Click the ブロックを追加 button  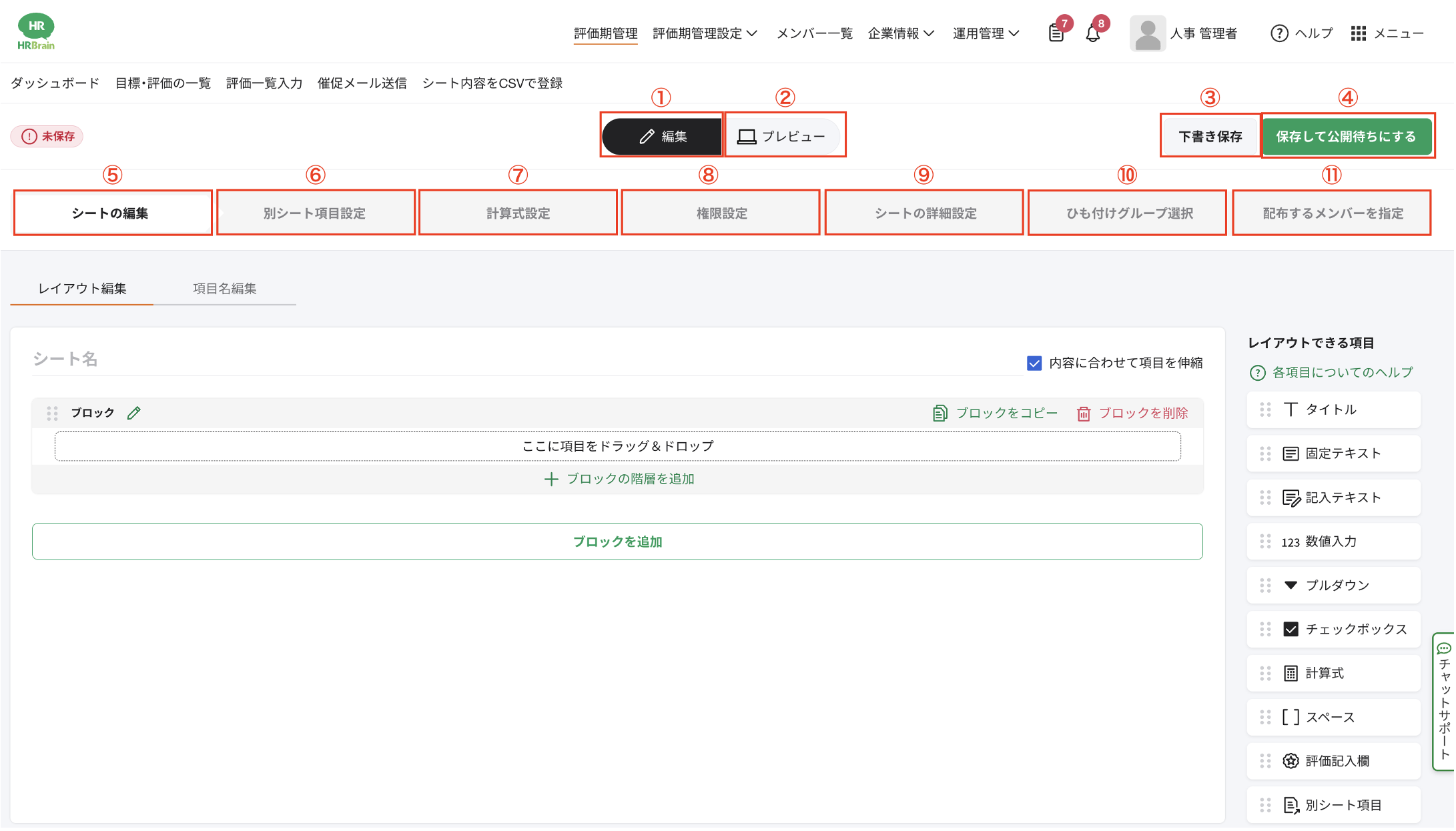click(x=617, y=542)
